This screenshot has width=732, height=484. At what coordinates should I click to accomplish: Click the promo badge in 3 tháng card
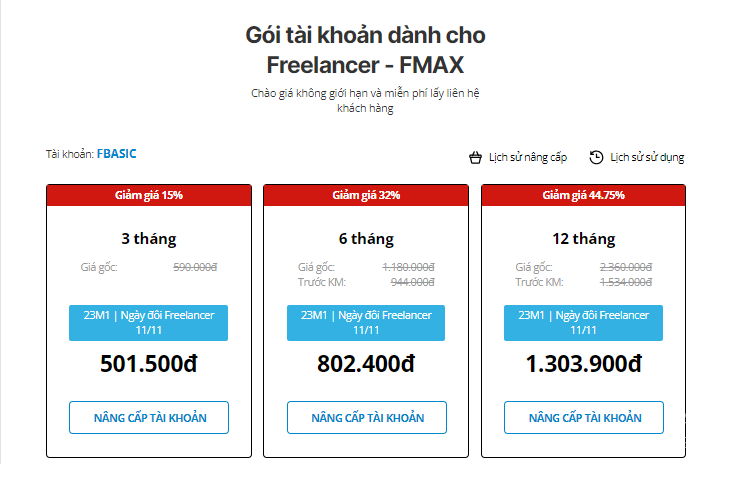click(148, 323)
